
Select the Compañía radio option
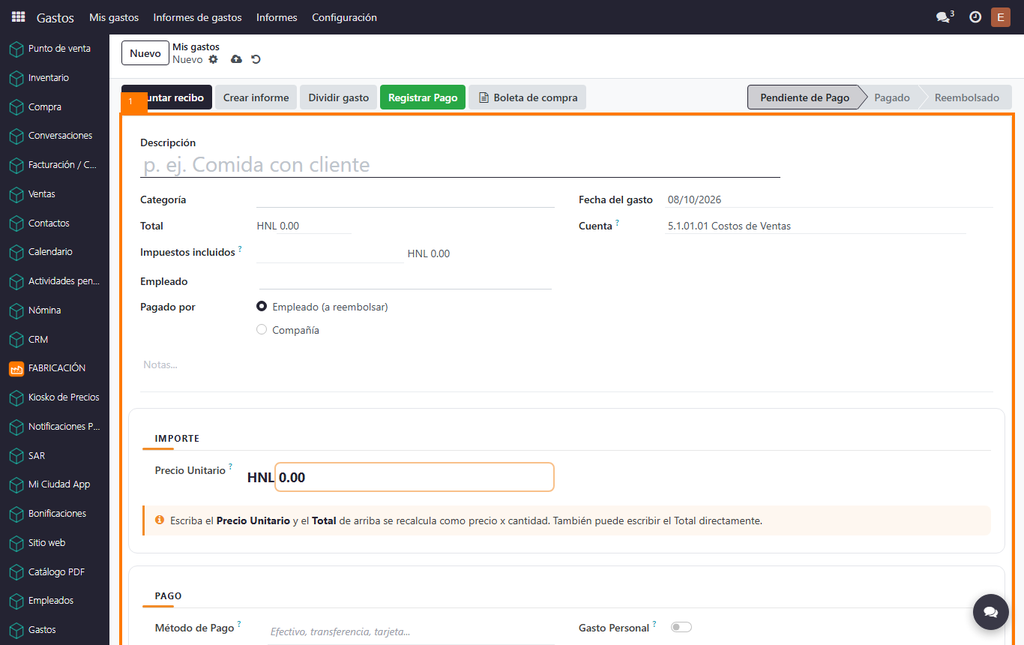[x=262, y=330]
